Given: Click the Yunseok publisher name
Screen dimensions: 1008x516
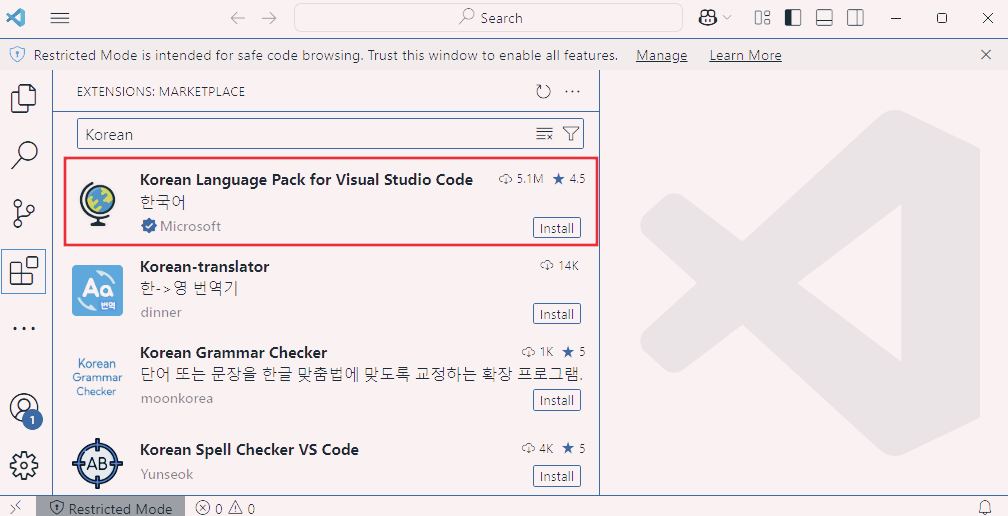Looking at the screenshot, I should pyautogui.click(x=166, y=474).
